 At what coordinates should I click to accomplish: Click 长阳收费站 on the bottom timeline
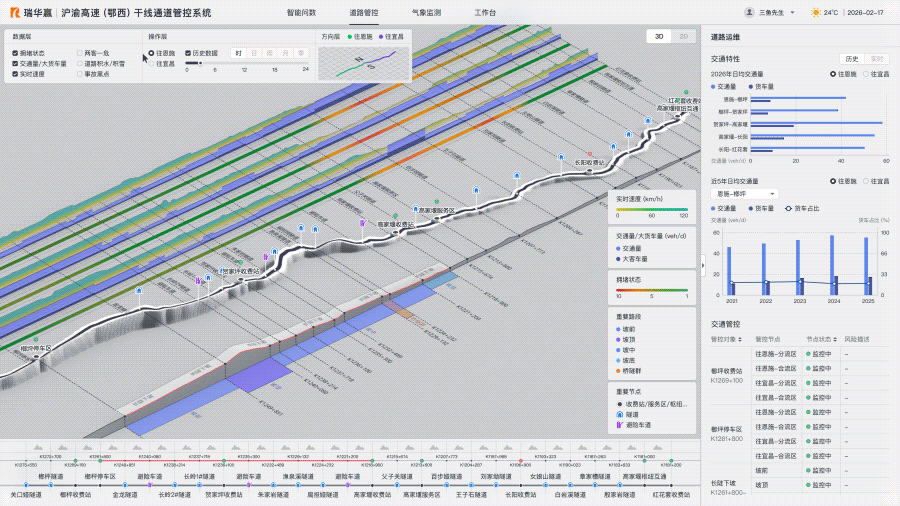(521, 495)
